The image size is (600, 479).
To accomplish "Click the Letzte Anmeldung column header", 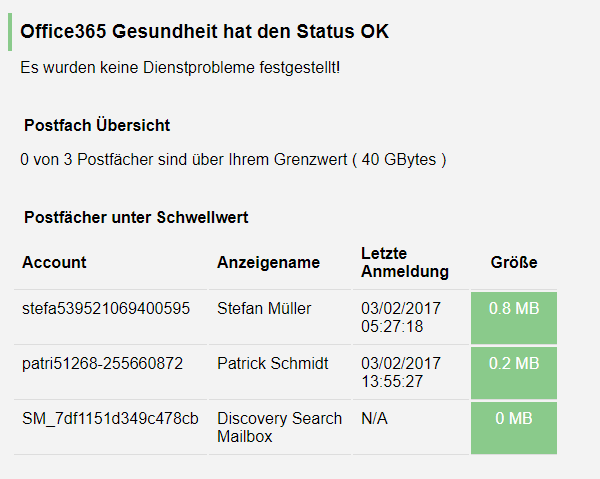I will coord(404,262).
